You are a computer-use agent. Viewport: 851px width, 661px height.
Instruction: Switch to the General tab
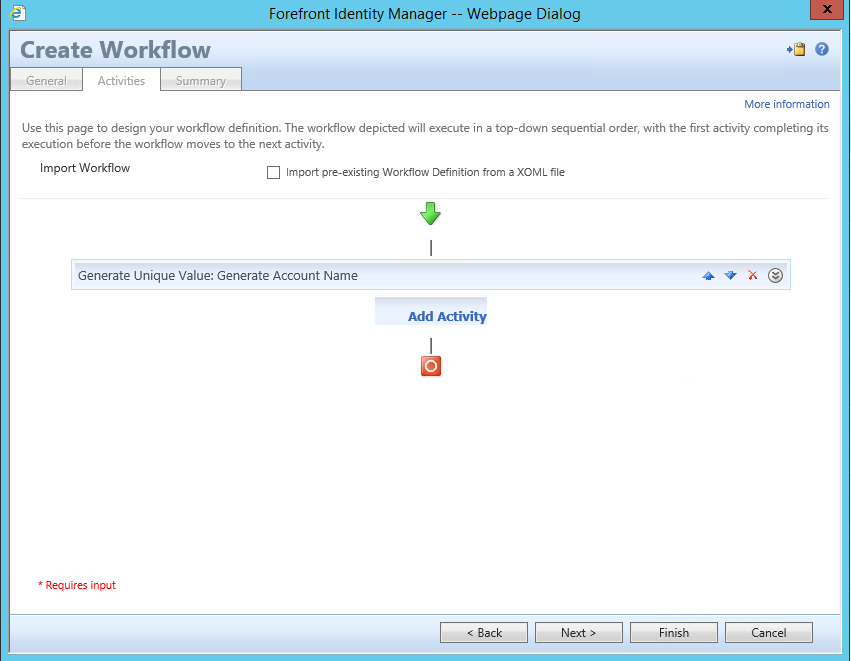point(47,80)
